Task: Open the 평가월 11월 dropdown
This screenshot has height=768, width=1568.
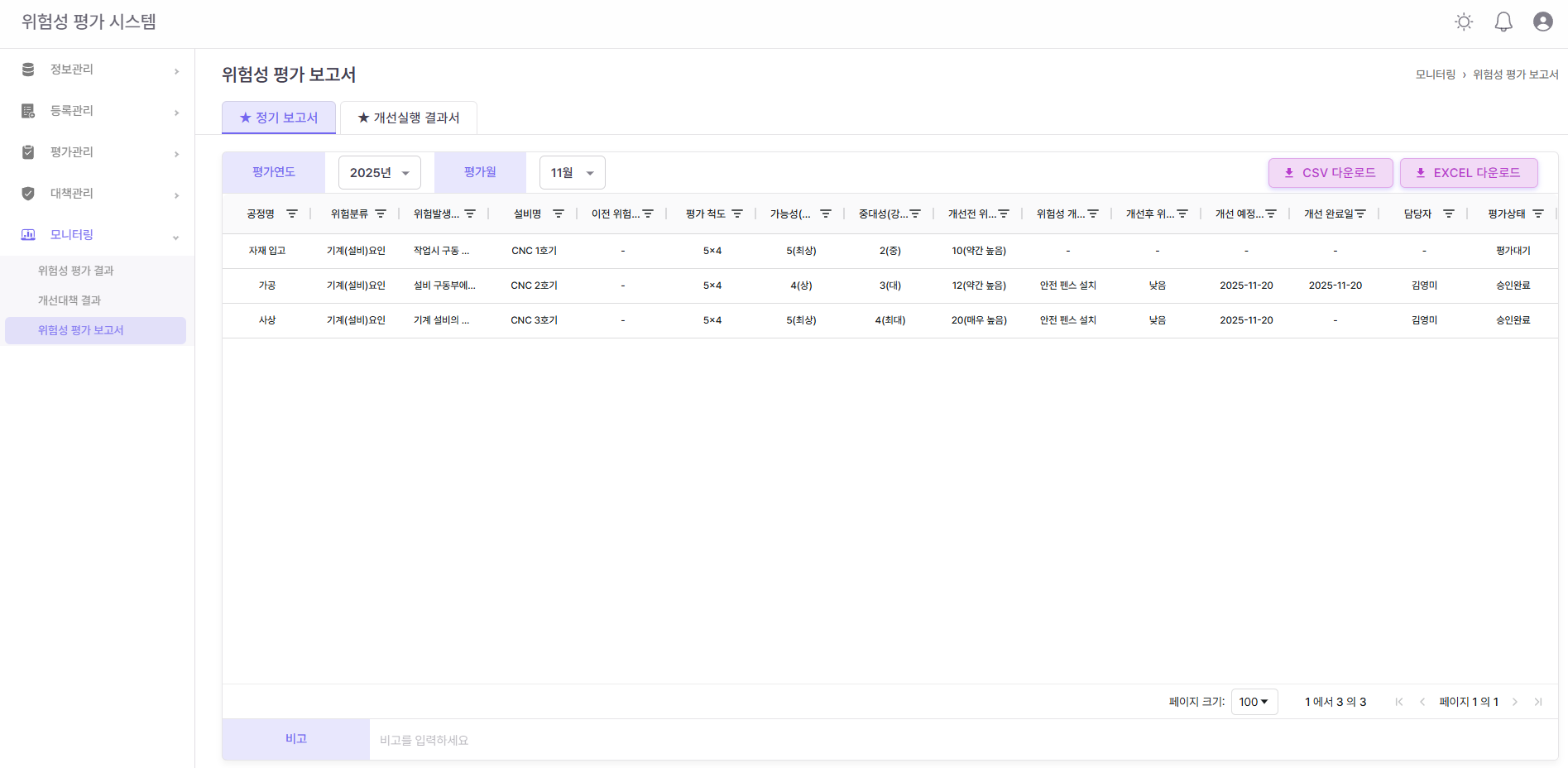Action: [x=572, y=173]
